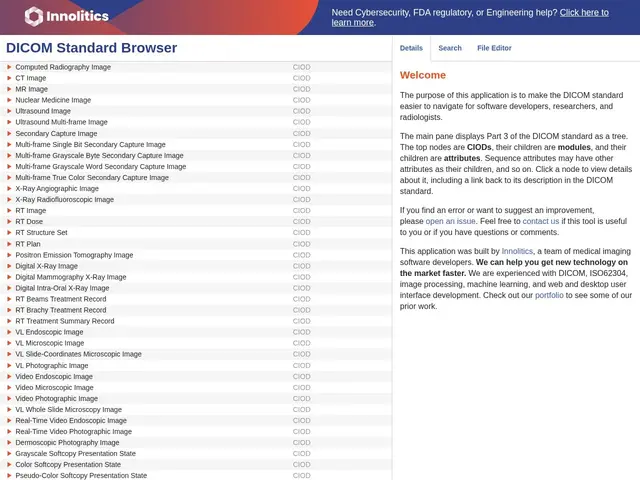The height and width of the screenshot is (480, 640).
Task: Expand the RT Dose node arrow
Action: [x=9, y=222]
